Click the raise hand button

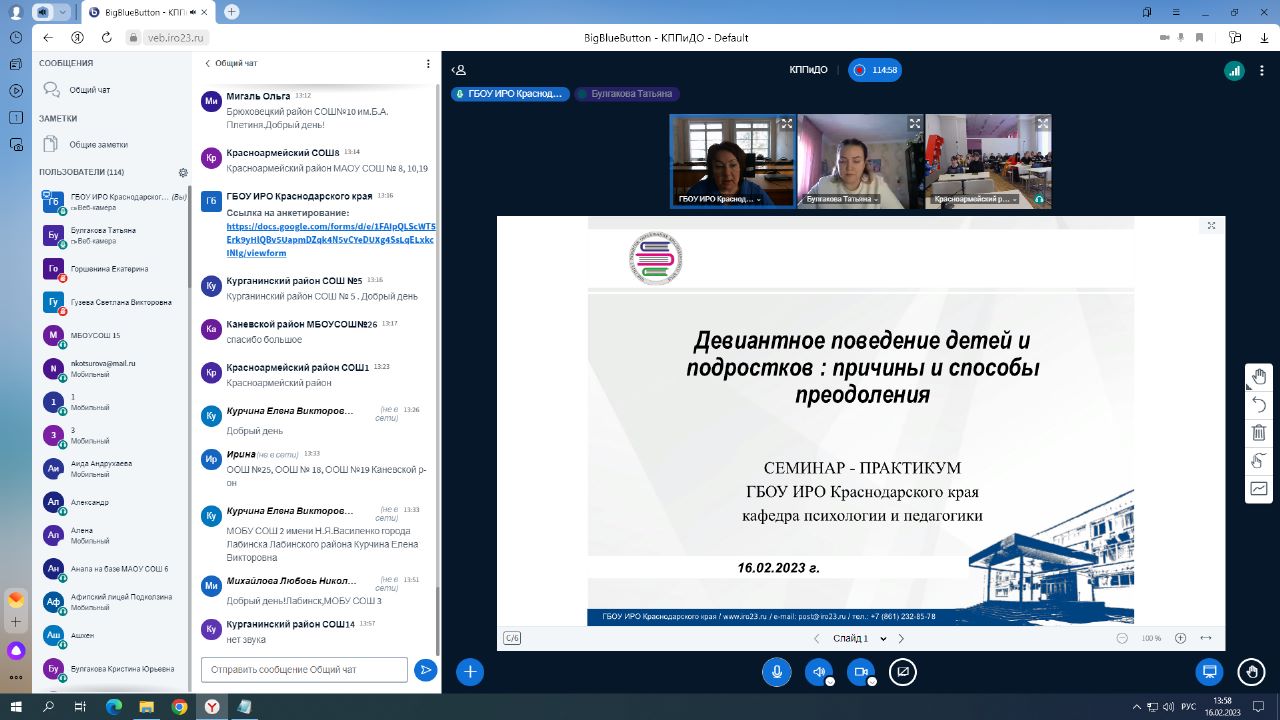tap(1250, 672)
